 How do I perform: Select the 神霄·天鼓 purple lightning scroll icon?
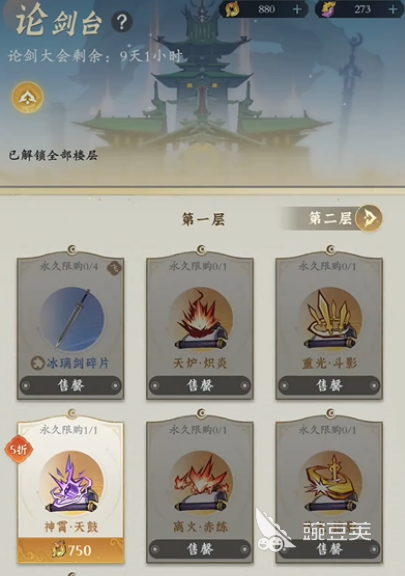pos(72,482)
